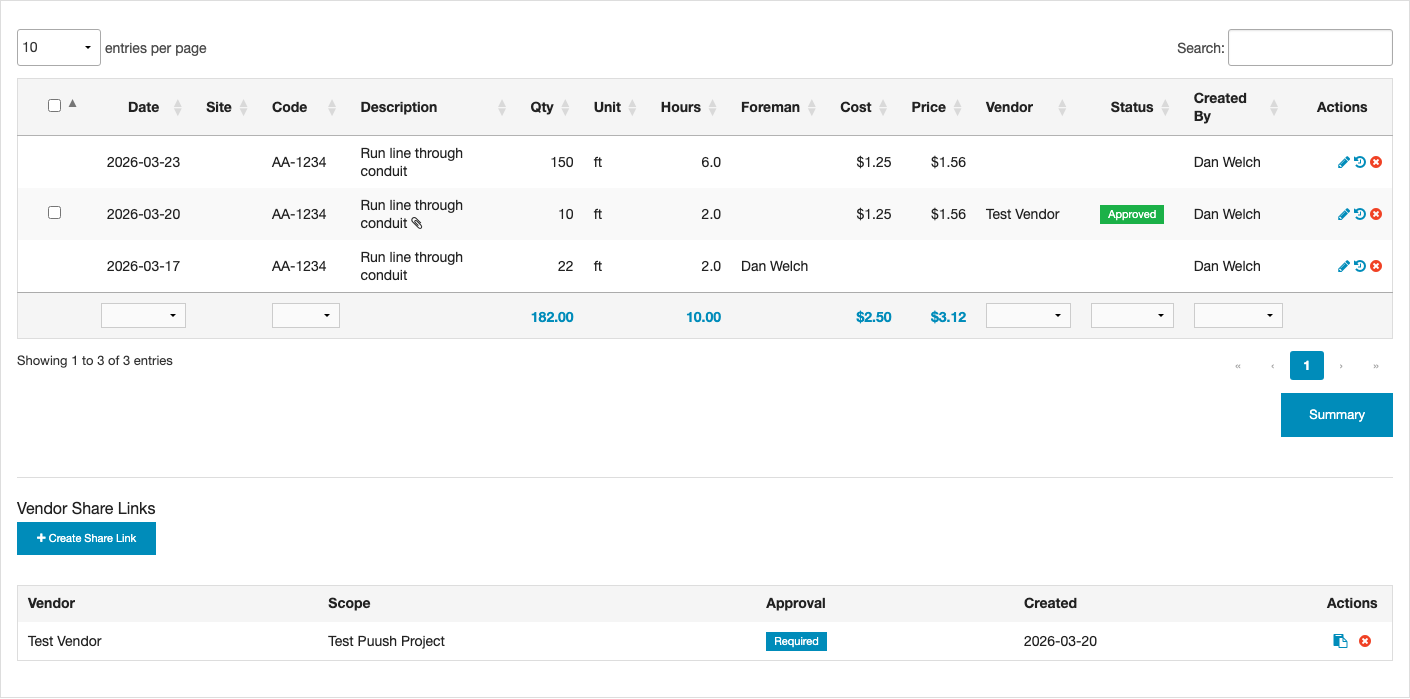
Task: Delete the 2026-03-17 entry with the red icon
Action: [1376, 266]
